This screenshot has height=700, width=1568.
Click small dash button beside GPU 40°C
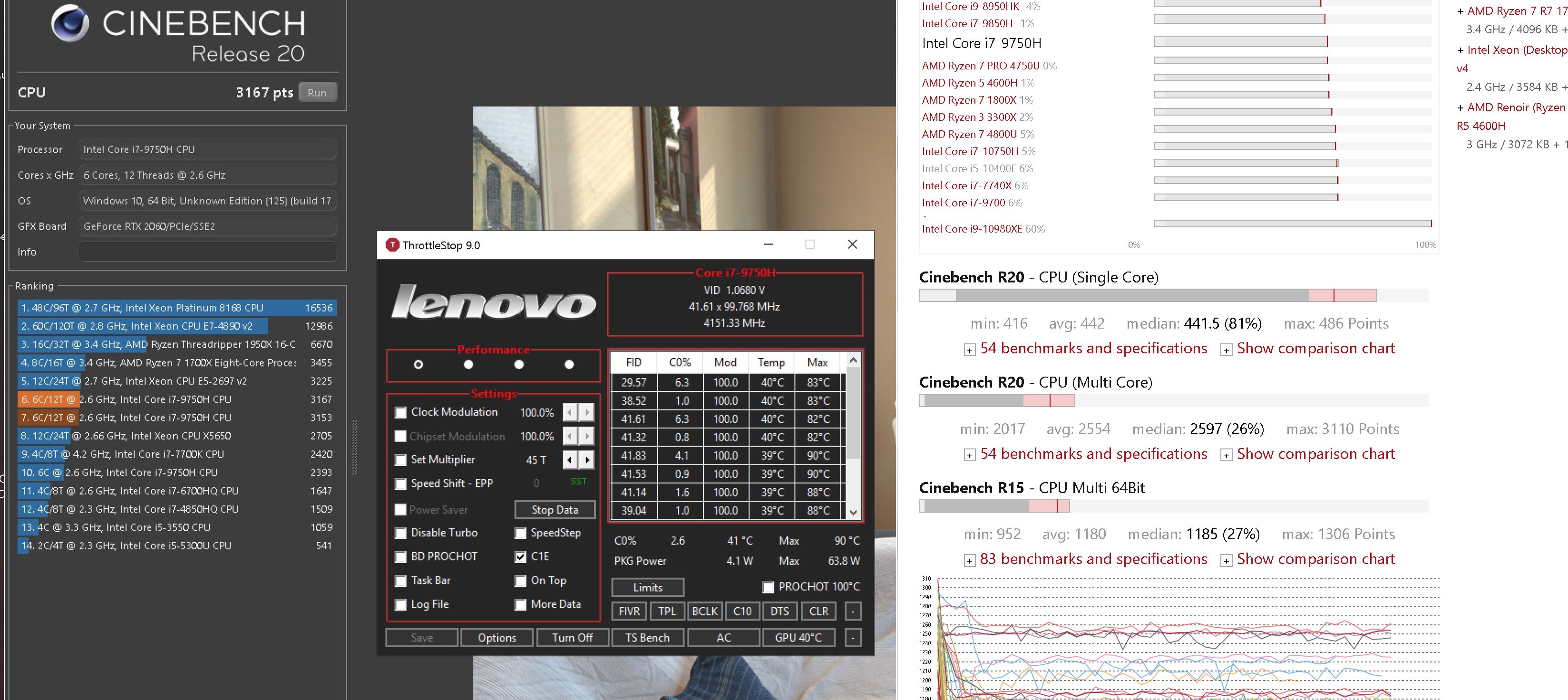pyautogui.click(x=853, y=638)
